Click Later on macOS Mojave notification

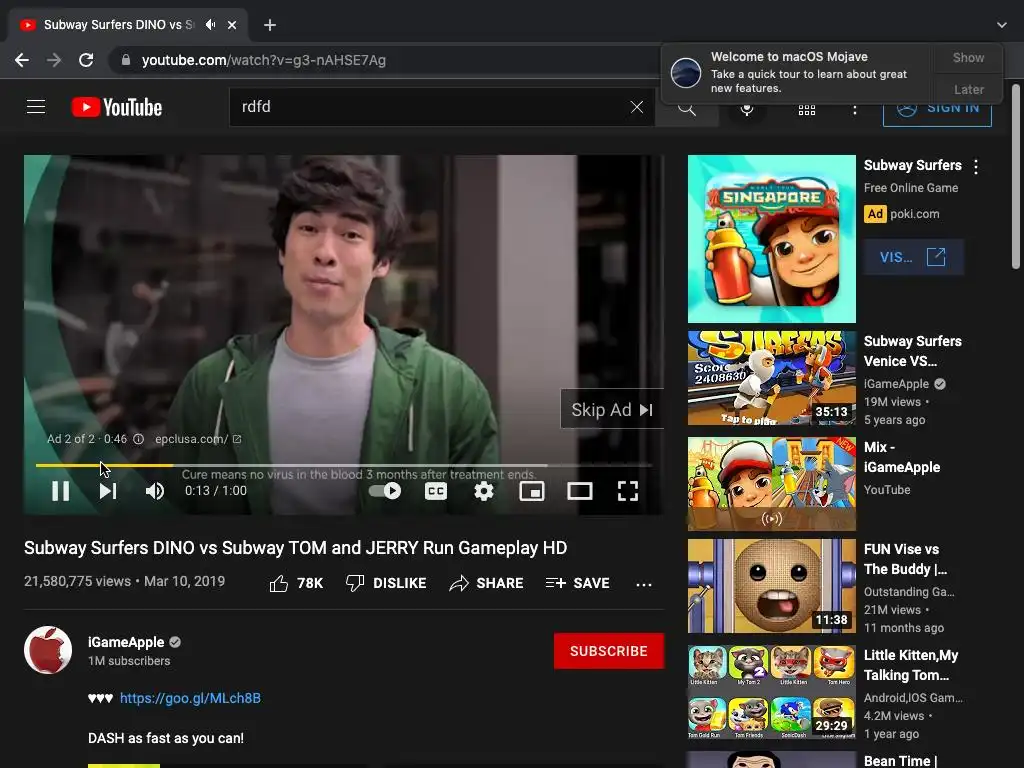tap(968, 89)
